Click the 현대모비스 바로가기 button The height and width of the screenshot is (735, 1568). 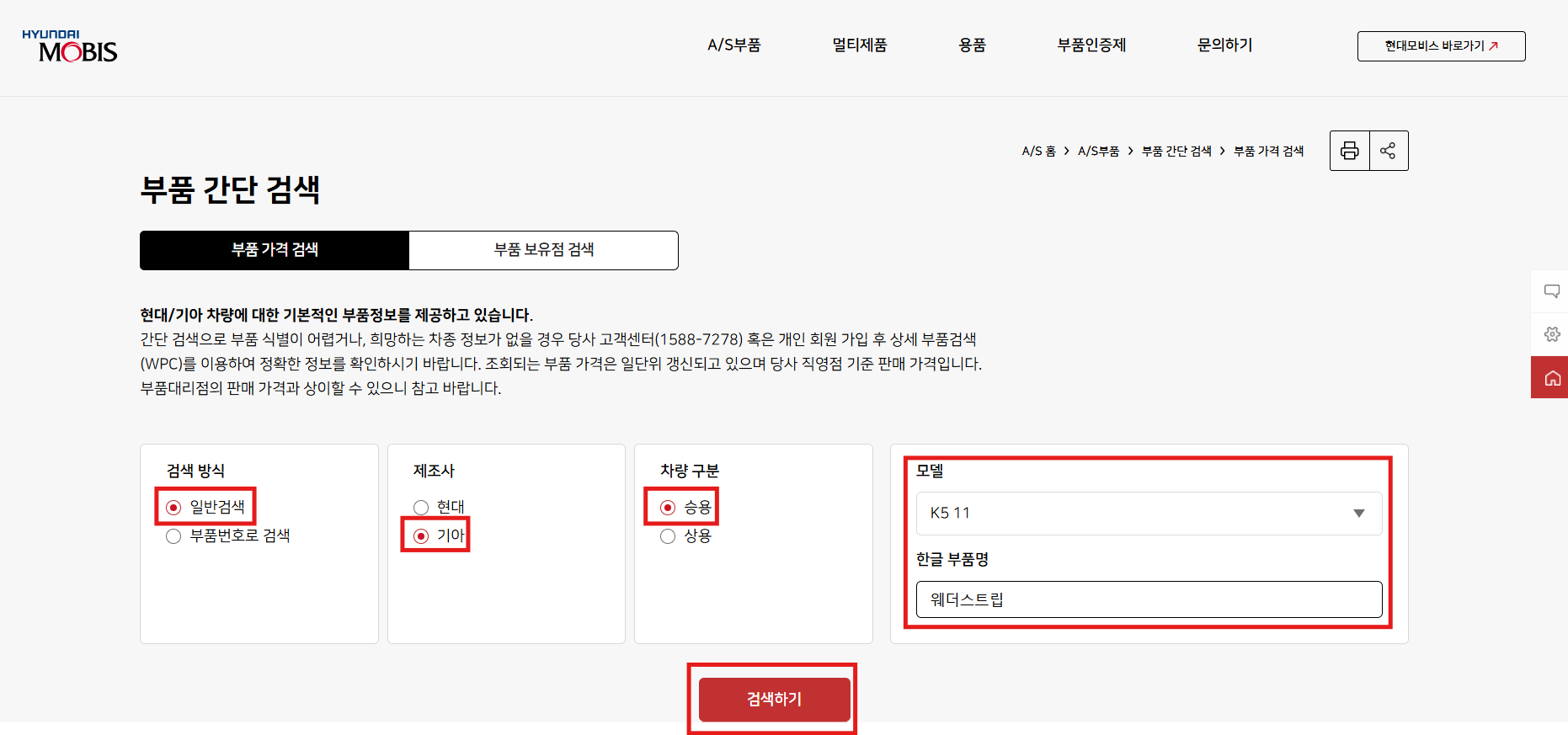click(1441, 46)
